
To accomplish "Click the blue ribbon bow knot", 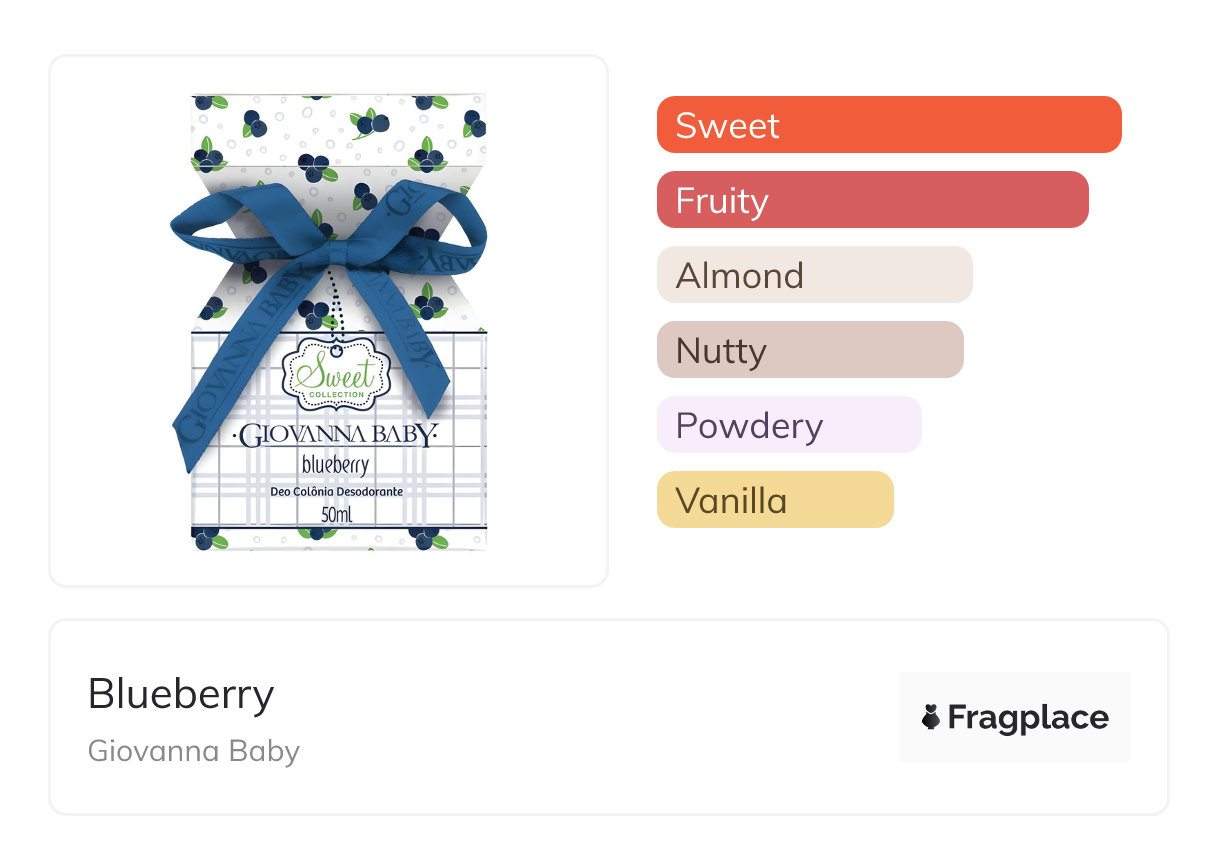I will (x=335, y=249).
